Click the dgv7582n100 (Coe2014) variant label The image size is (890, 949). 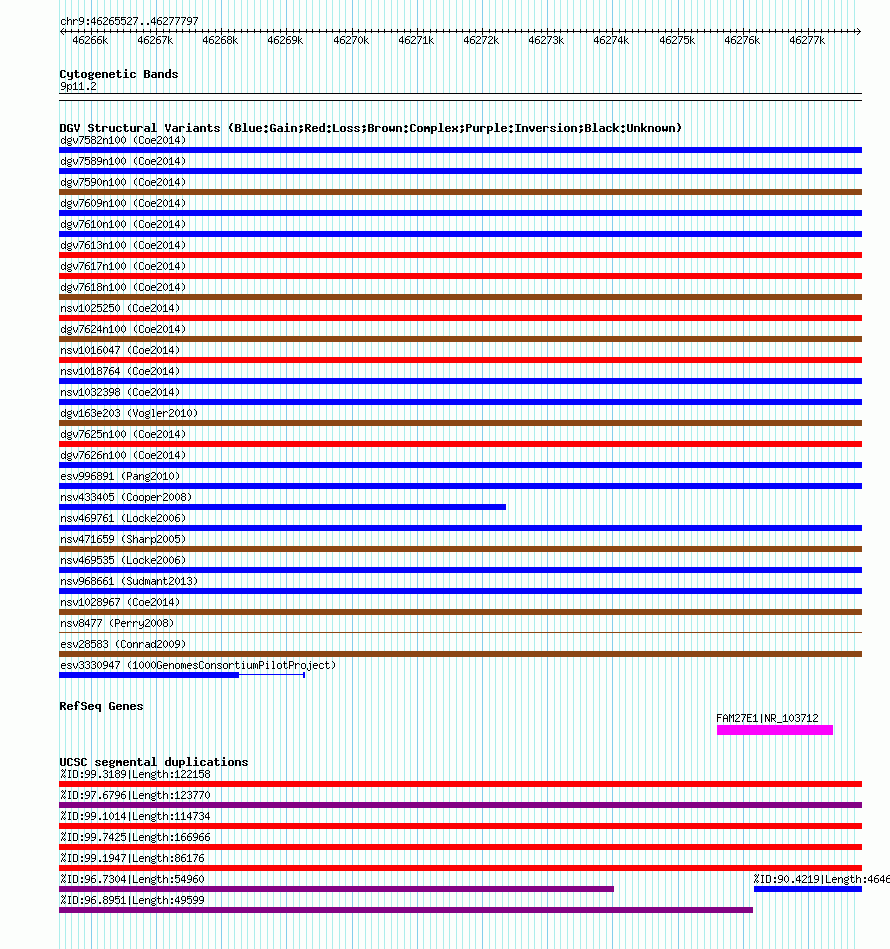(123, 140)
